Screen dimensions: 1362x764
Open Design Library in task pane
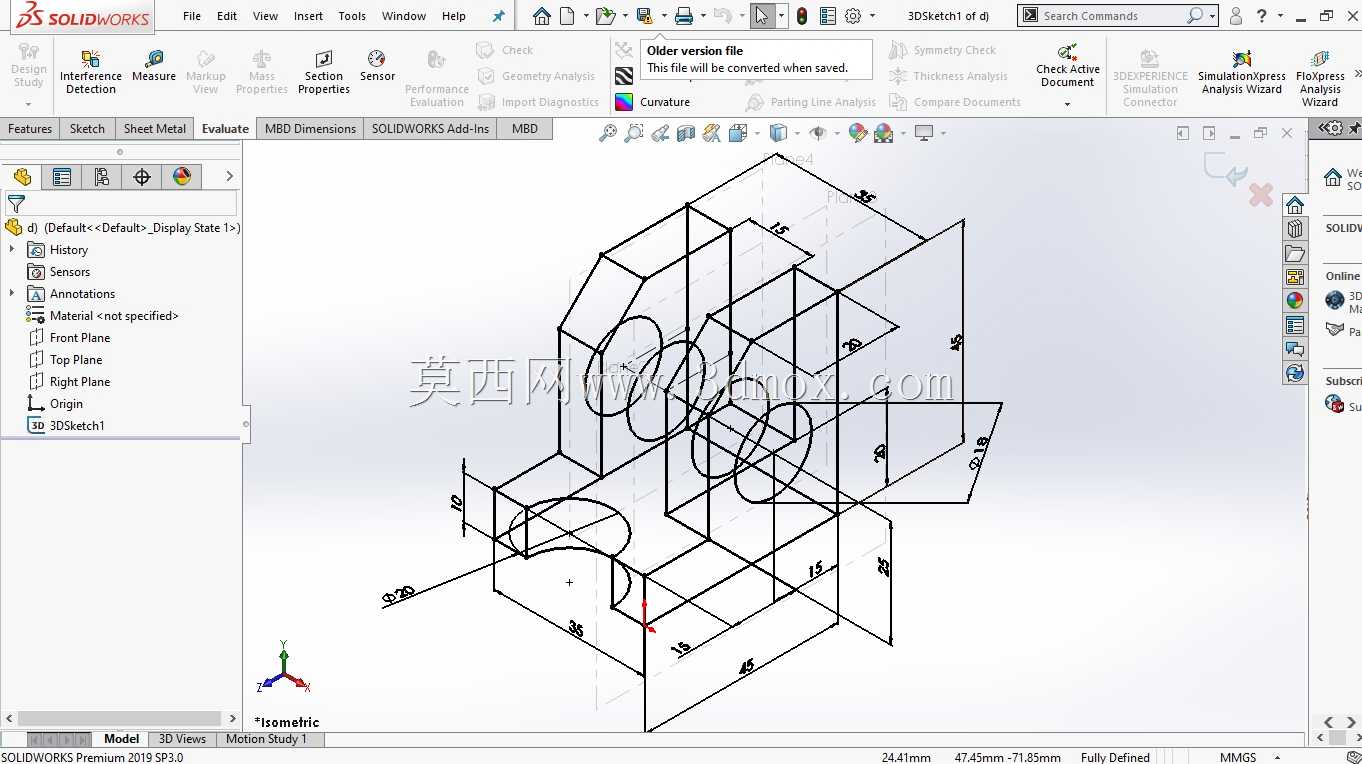click(x=1295, y=229)
